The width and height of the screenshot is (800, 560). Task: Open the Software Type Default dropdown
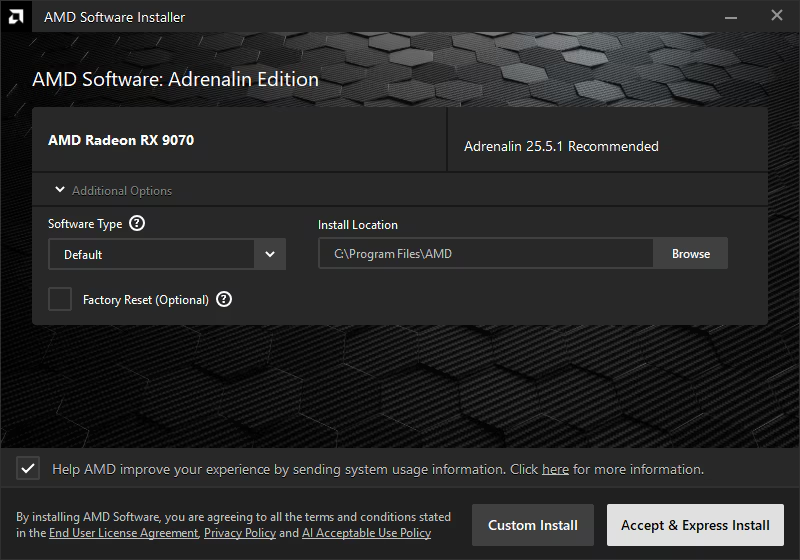pos(167,254)
